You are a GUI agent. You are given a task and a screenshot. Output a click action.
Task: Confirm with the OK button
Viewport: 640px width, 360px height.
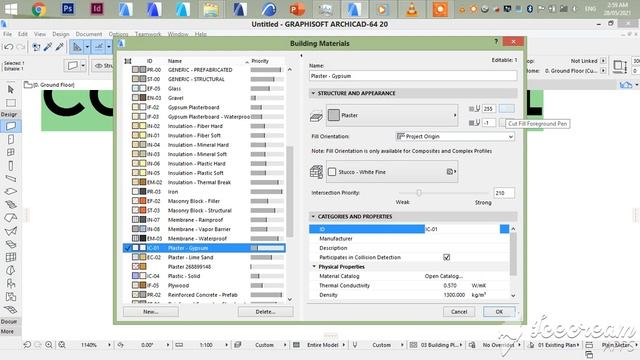tap(499, 311)
